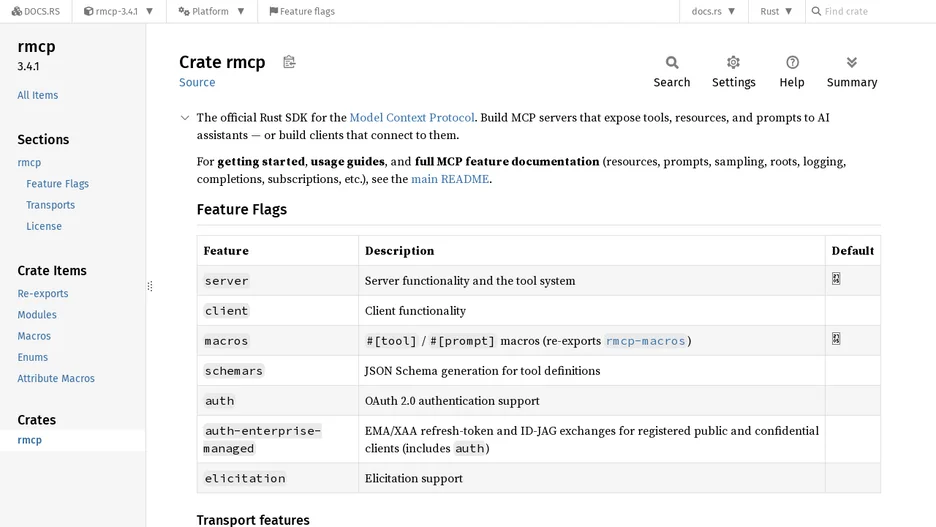Click the Feature Flags heading
The image size is (936, 527).
[242, 209]
